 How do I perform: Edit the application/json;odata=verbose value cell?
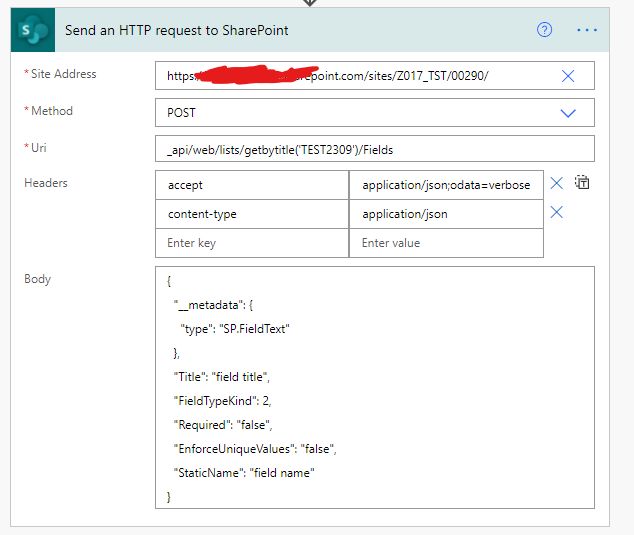click(446, 185)
